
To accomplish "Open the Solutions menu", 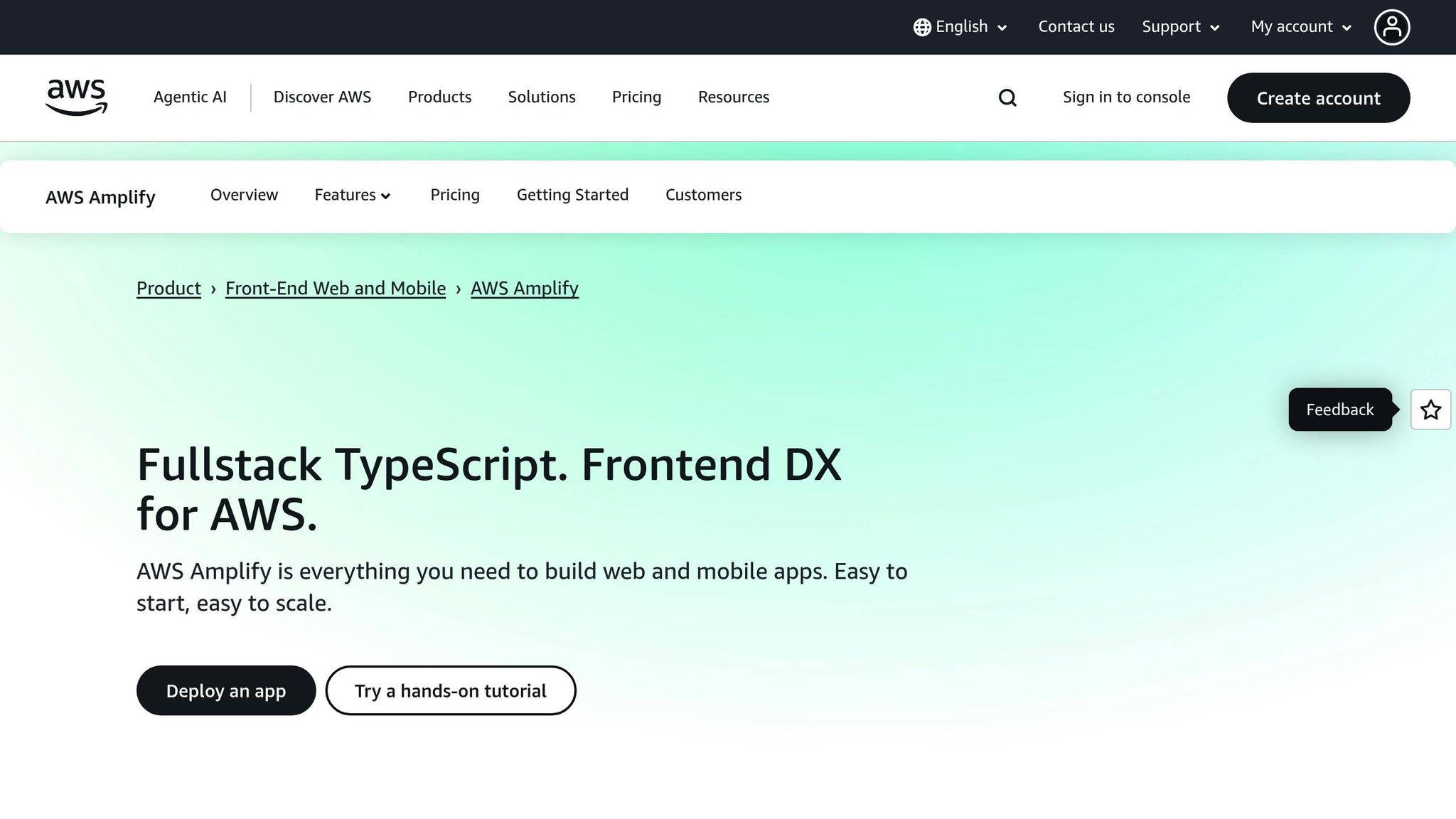I will pos(541,97).
